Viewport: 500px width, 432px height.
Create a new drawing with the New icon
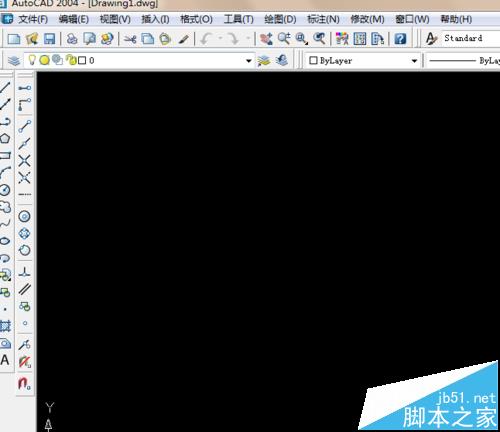tap(14, 39)
